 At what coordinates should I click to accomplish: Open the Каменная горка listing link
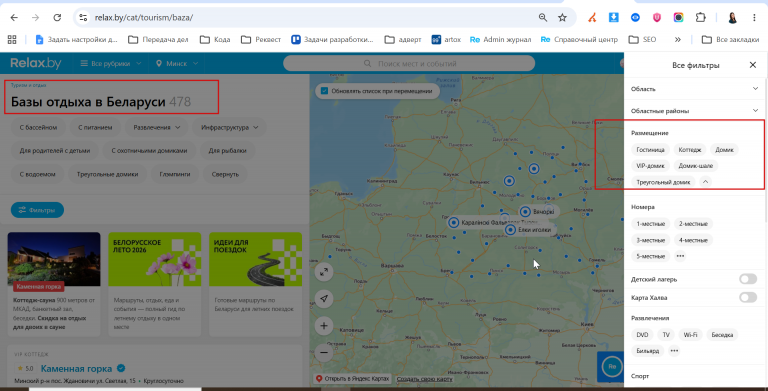(x=76, y=368)
